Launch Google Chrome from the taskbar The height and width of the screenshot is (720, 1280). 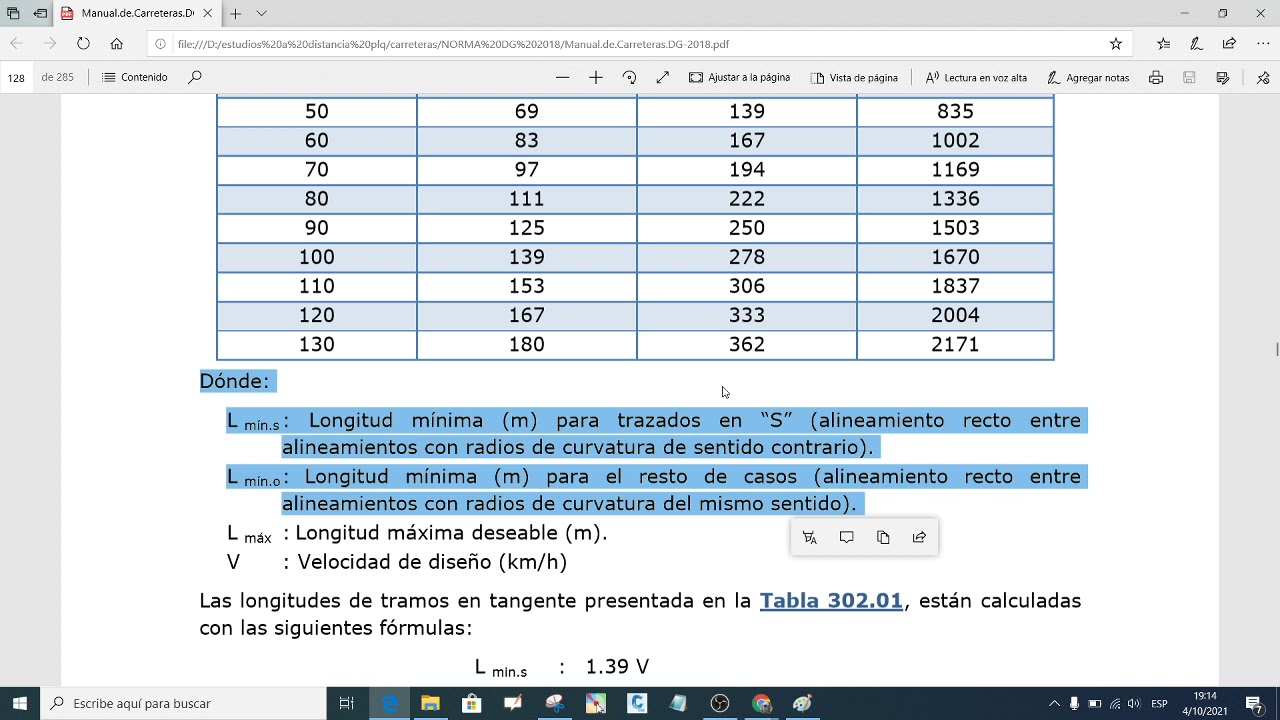click(761, 704)
